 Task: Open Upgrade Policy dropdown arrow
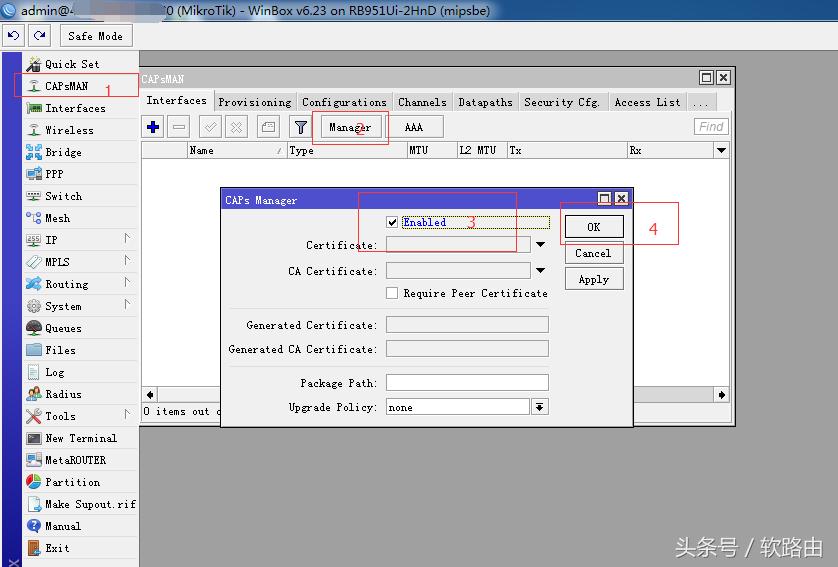[540, 407]
